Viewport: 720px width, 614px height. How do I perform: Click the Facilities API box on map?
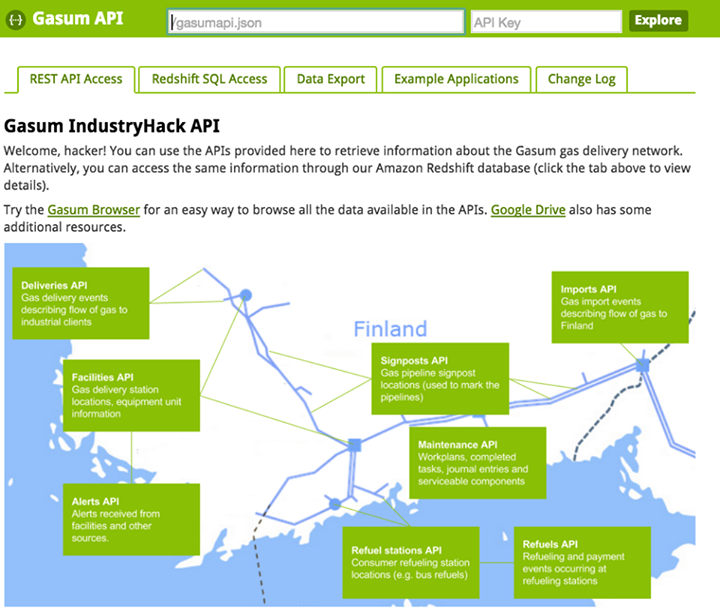[131, 395]
